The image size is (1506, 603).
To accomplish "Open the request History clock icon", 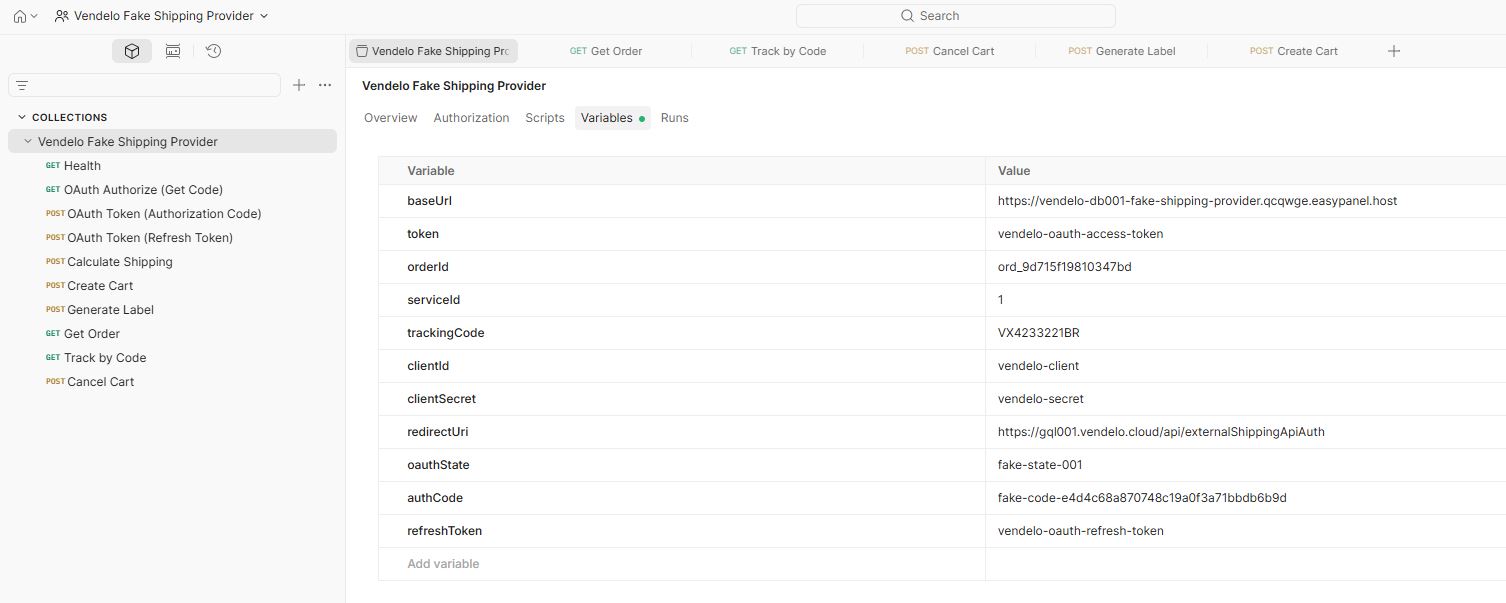I will 213,50.
